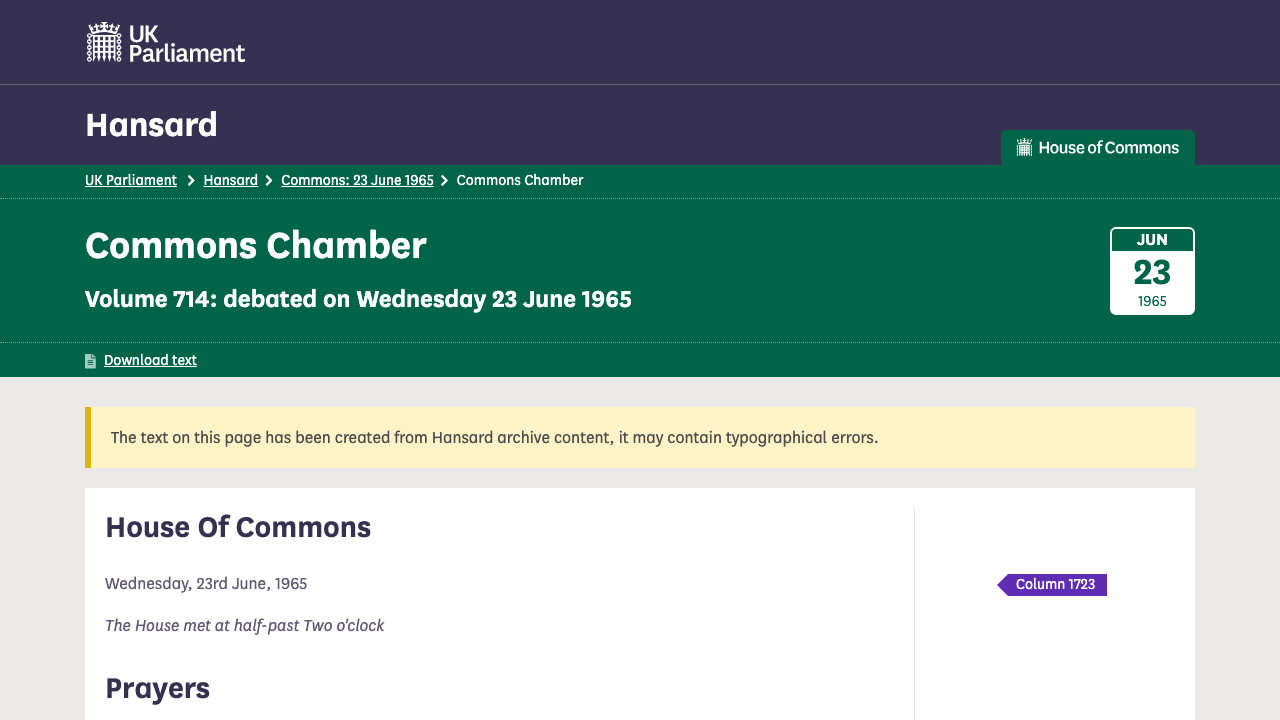1280x720 pixels.
Task: Click the UK Parliament portcullis logo icon
Action: tap(104, 42)
